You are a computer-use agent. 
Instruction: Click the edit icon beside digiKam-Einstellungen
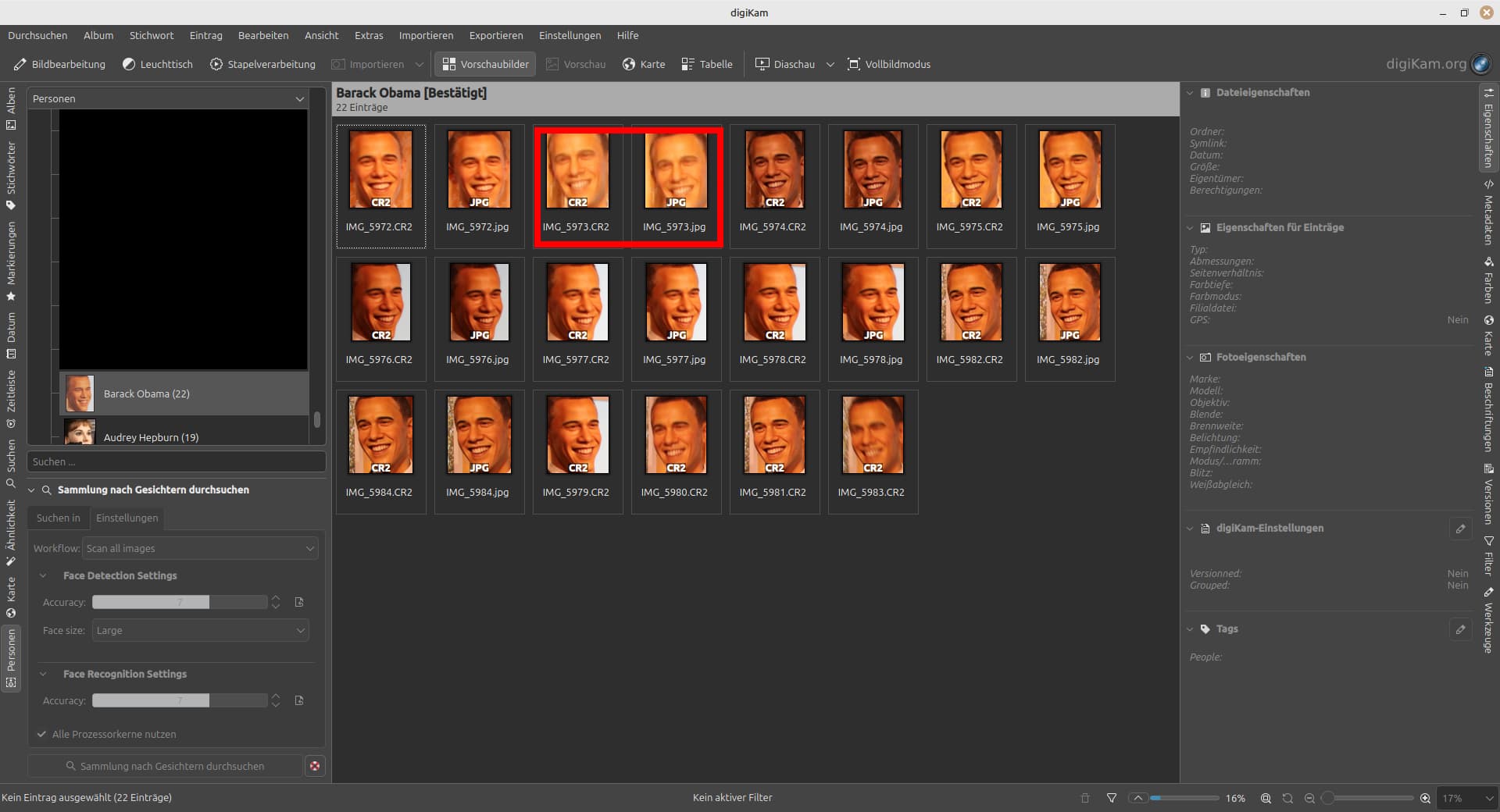click(1460, 529)
